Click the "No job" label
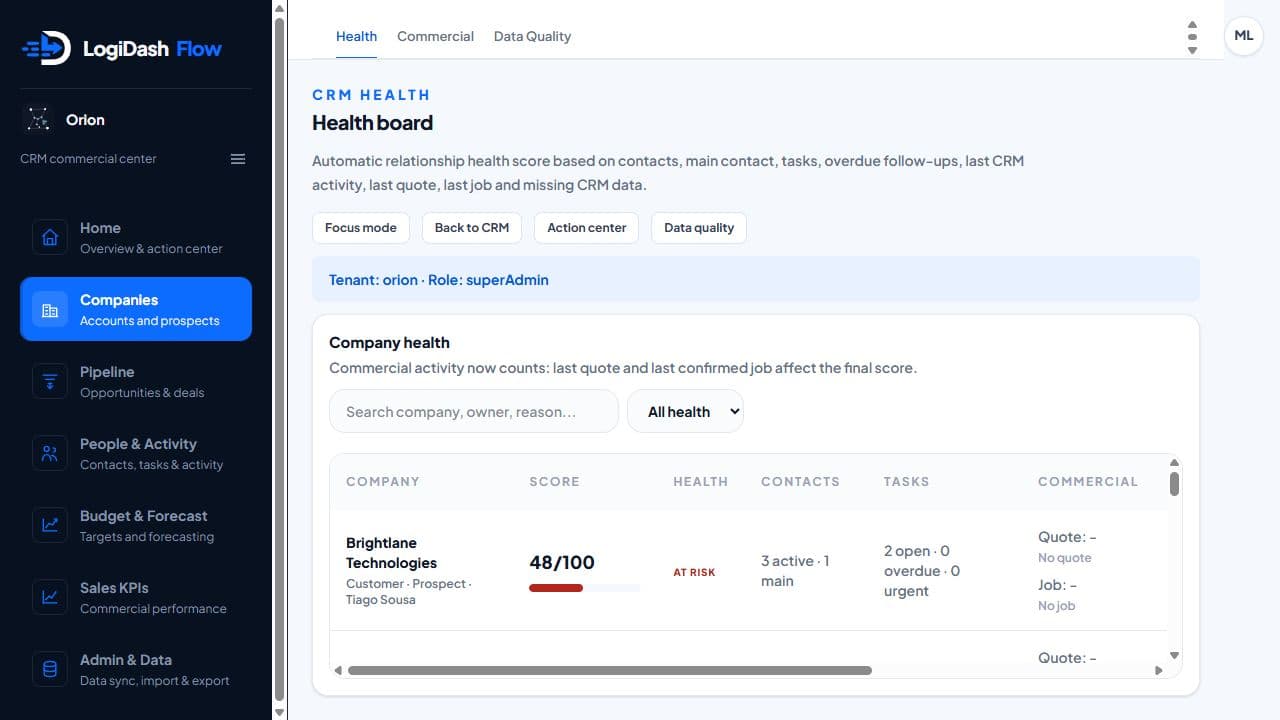 tap(1057, 606)
